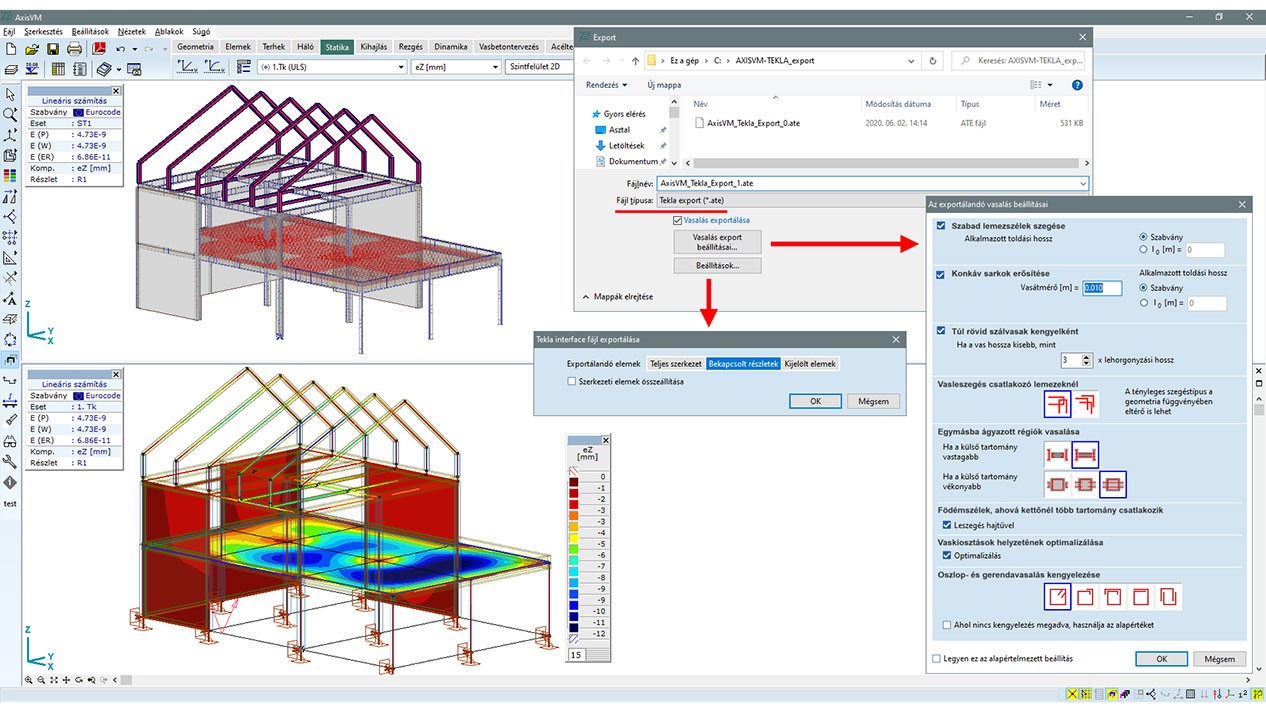Image resolution: width=1266 pixels, height=712 pixels.
Task: Pick the second option for thicker outer domain reinforcement
Action: pyautogui.click(x=1085, y=455)
